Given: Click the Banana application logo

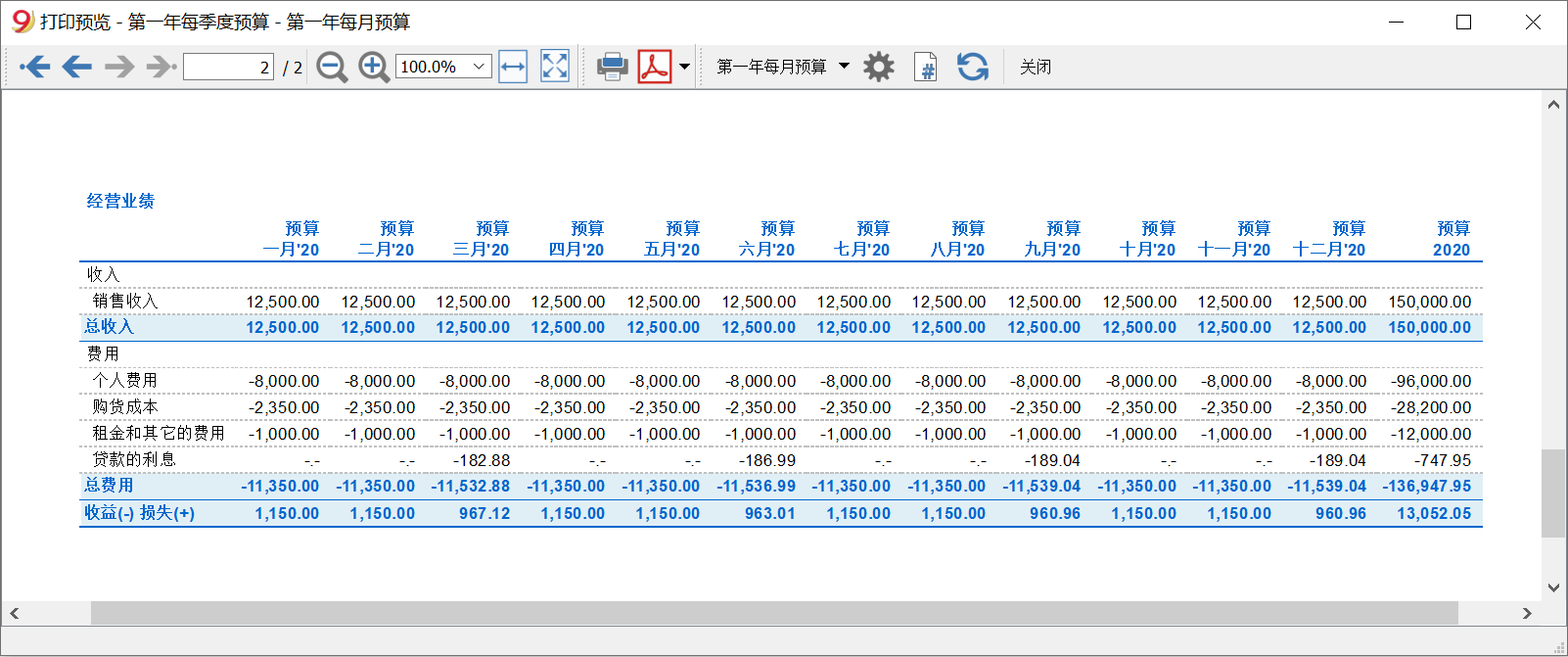Looking at the screenshot, I should [x=22, y=21].
